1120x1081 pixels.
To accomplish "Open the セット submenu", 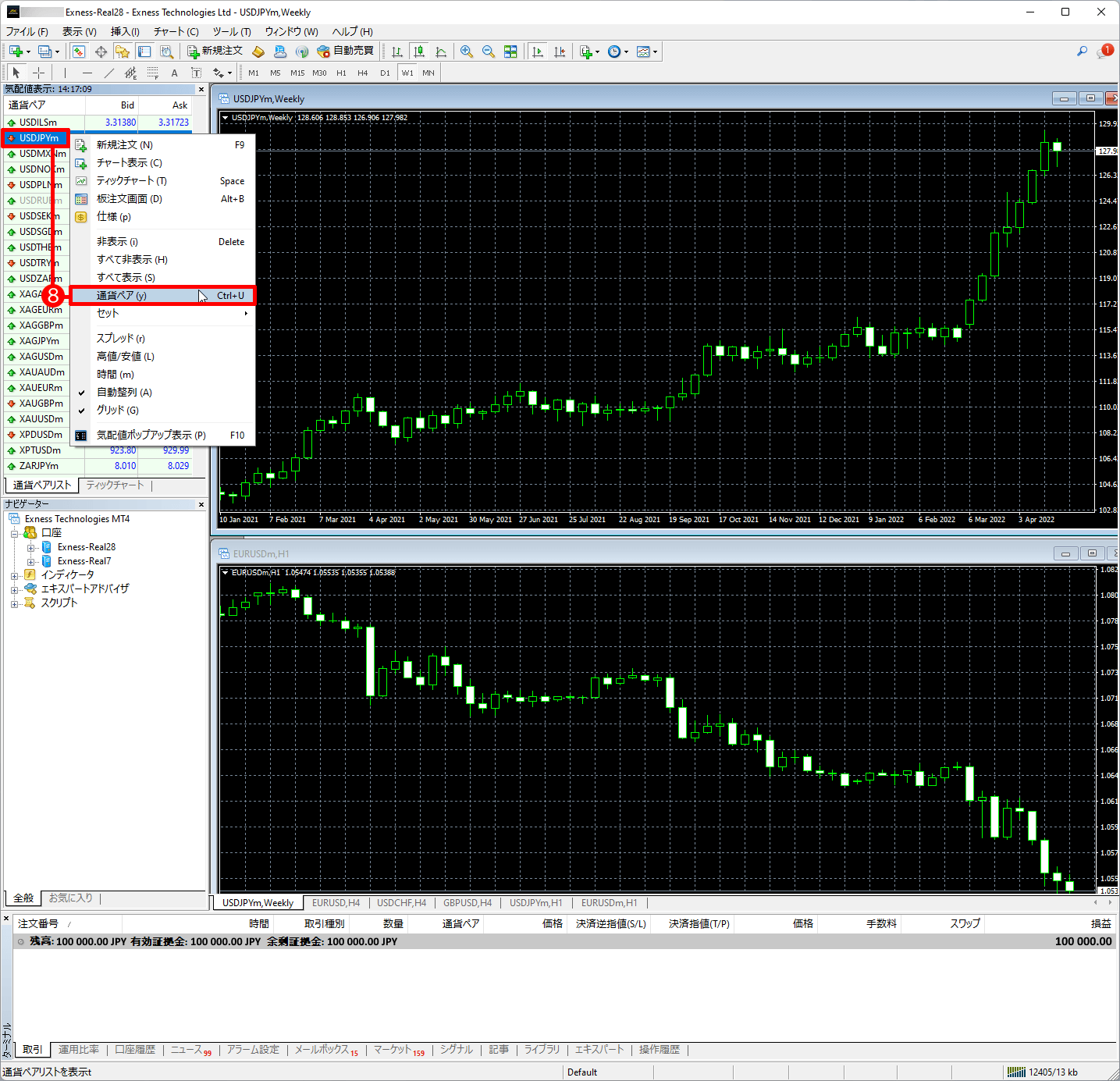I will (x=163, y=314).
